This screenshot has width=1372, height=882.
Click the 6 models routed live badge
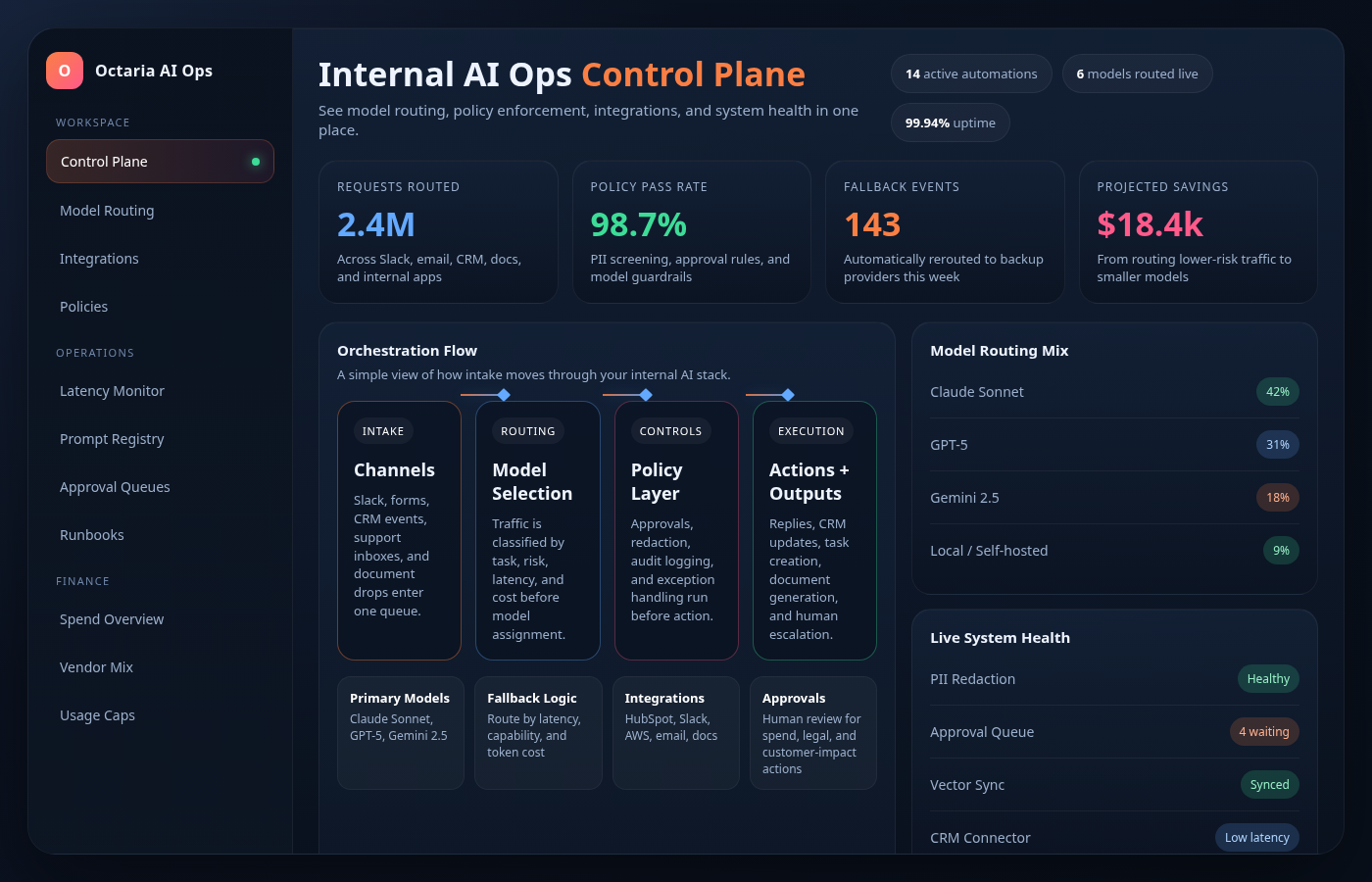[1137, 73]
